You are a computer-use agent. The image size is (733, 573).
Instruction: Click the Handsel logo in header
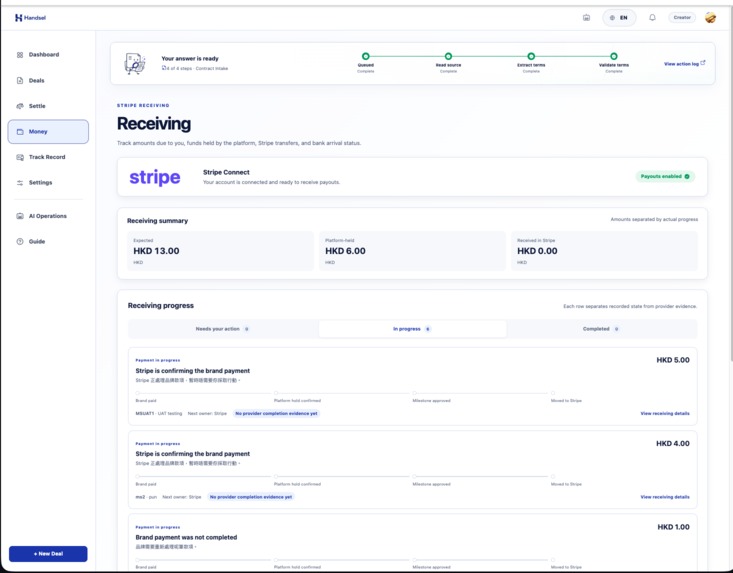point(30,18)
